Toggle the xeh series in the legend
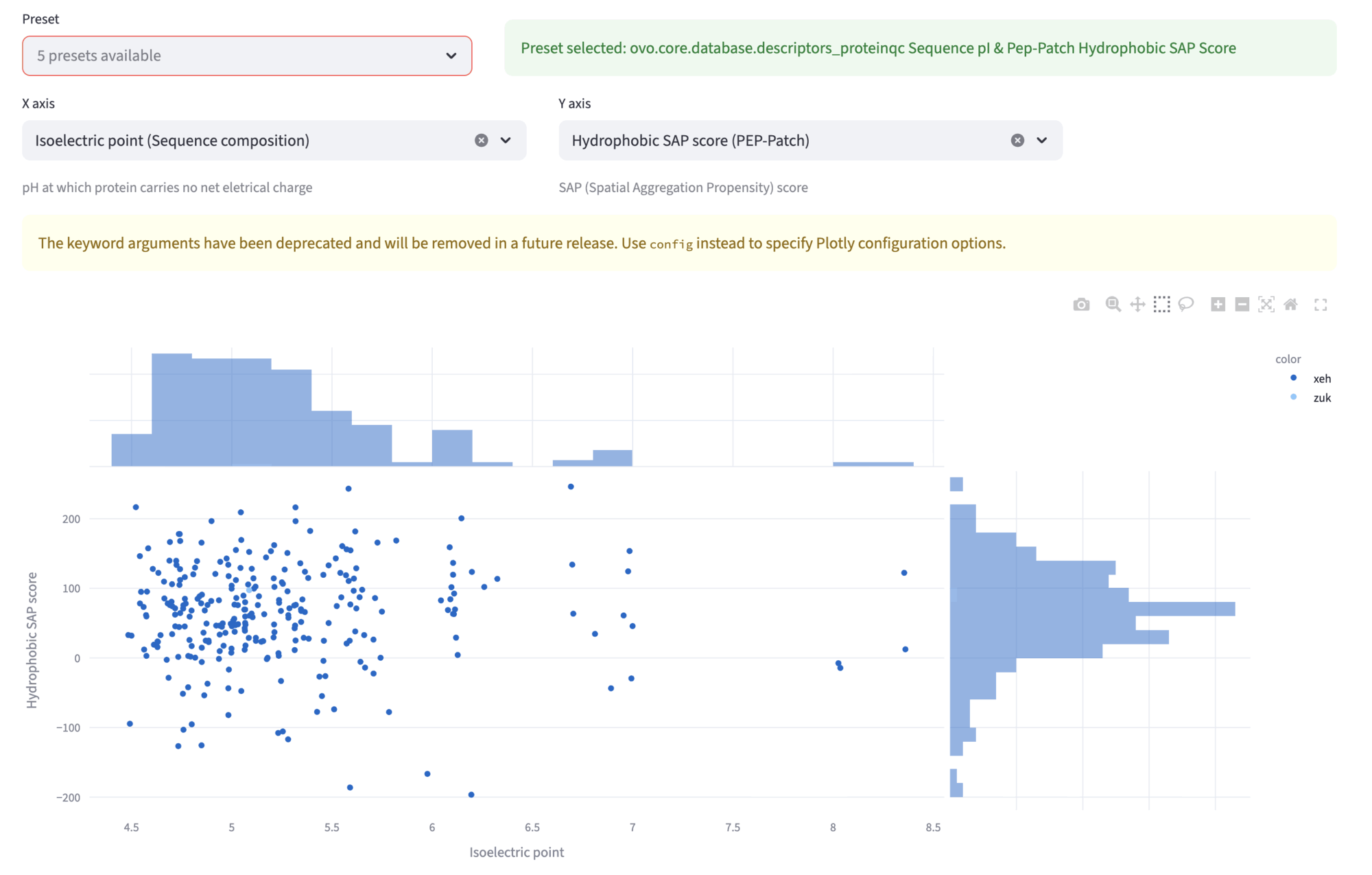This screenshot has width=1372, height=875. tap(1321, 378)
